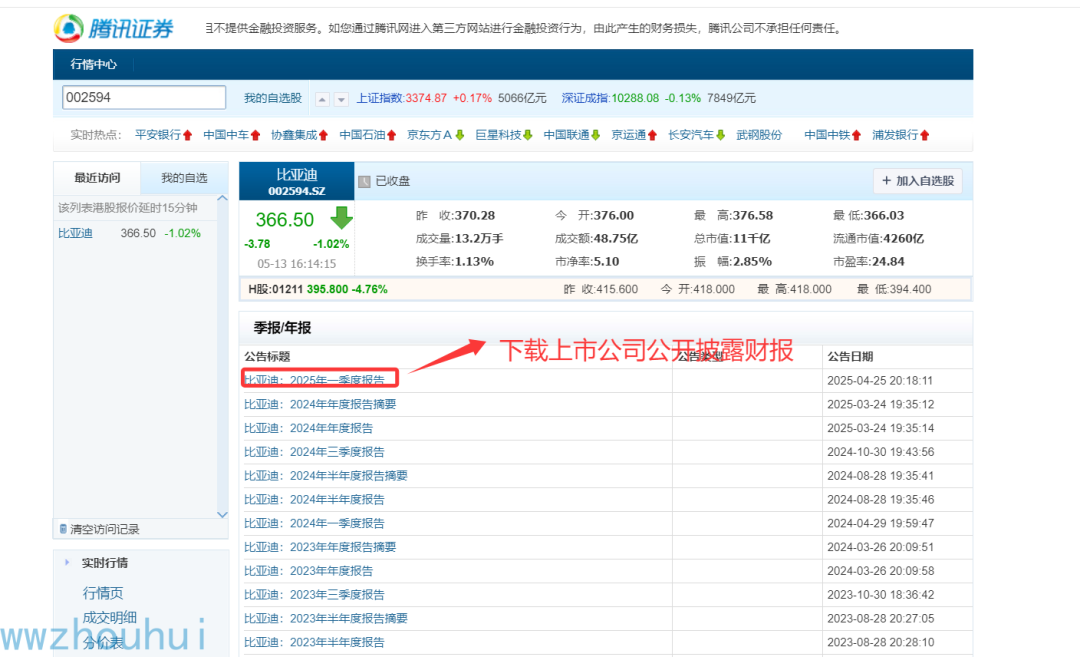The height and width of the screenshot is (657, 1080).
Task: Switch to the 我的自选 tab
Action: [x=184, y=178]
